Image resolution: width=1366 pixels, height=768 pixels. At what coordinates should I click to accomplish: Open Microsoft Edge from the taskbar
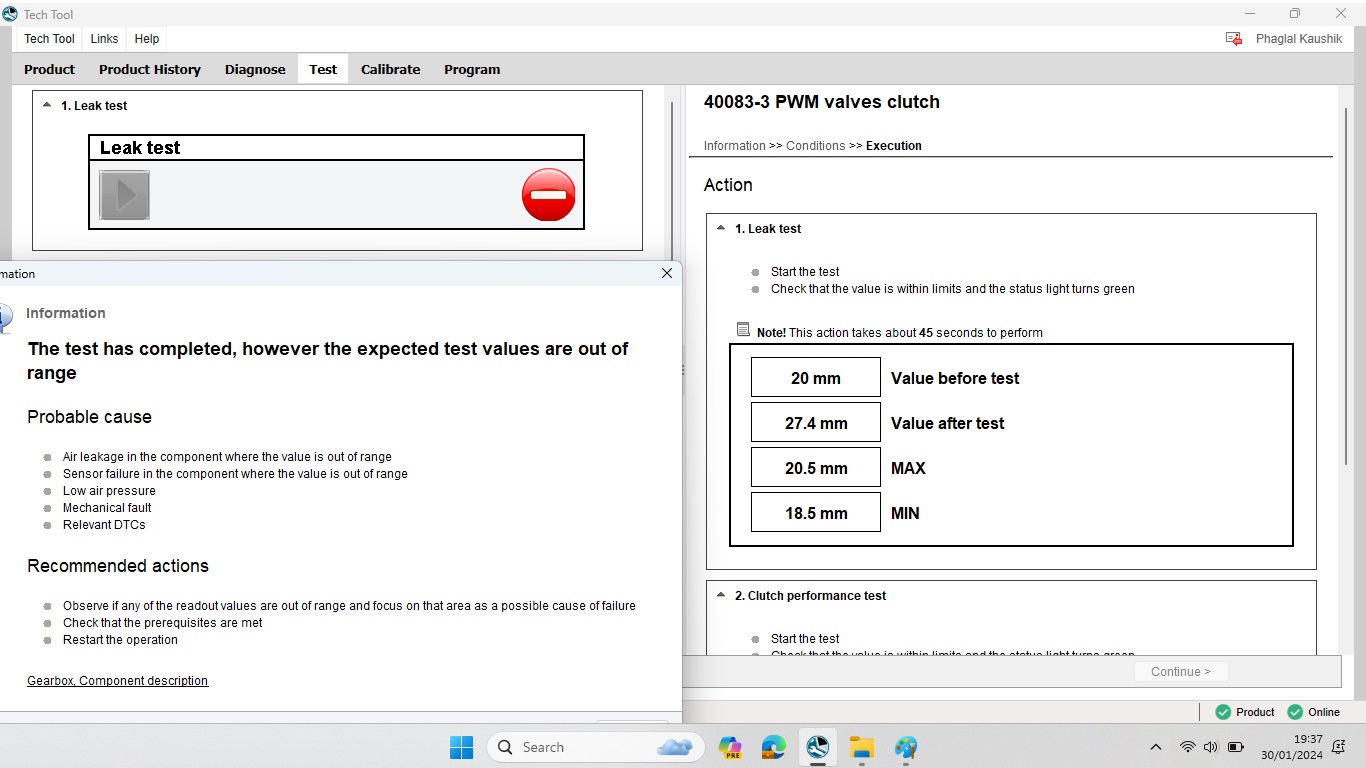point(774,747)
